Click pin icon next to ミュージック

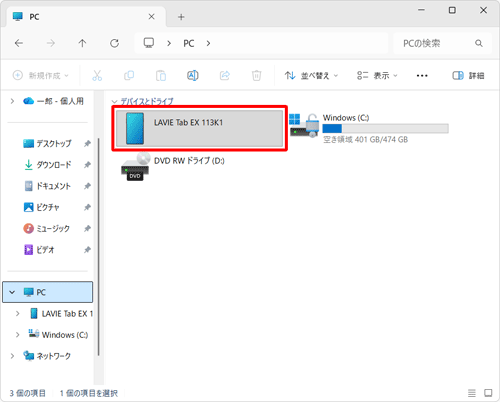[x=87, y=229]
